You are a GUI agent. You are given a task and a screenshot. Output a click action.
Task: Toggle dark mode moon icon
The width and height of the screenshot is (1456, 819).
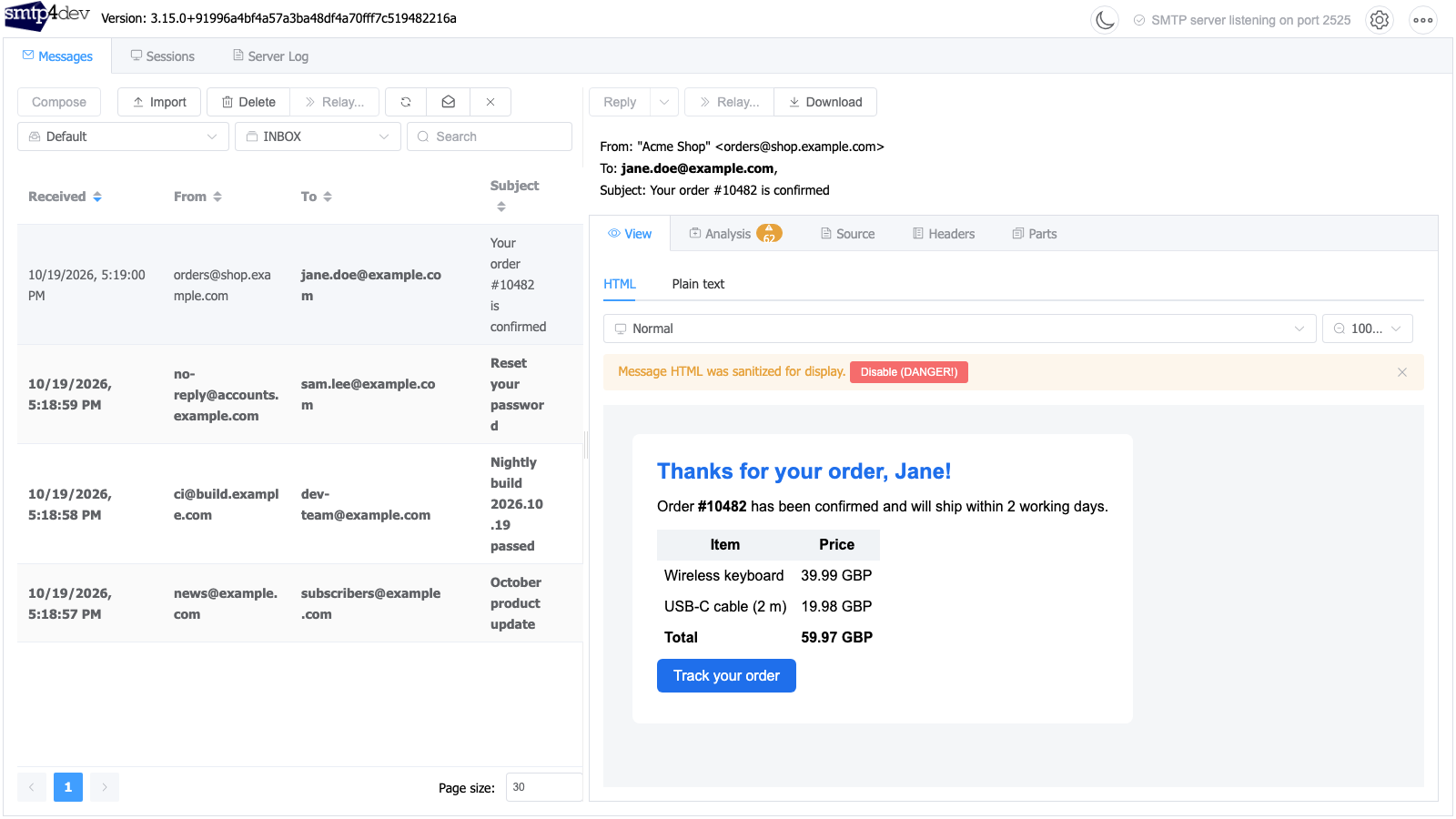(x=1105, y=20)
